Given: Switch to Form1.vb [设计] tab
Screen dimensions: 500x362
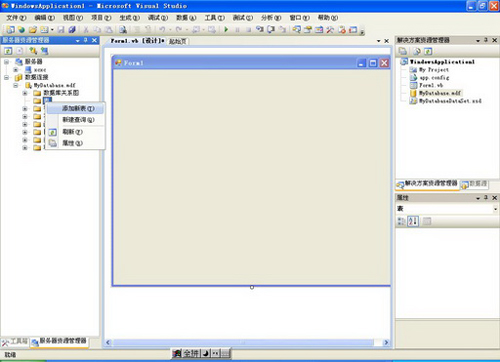Looking at the screenshot, I should tap(137, 41).
